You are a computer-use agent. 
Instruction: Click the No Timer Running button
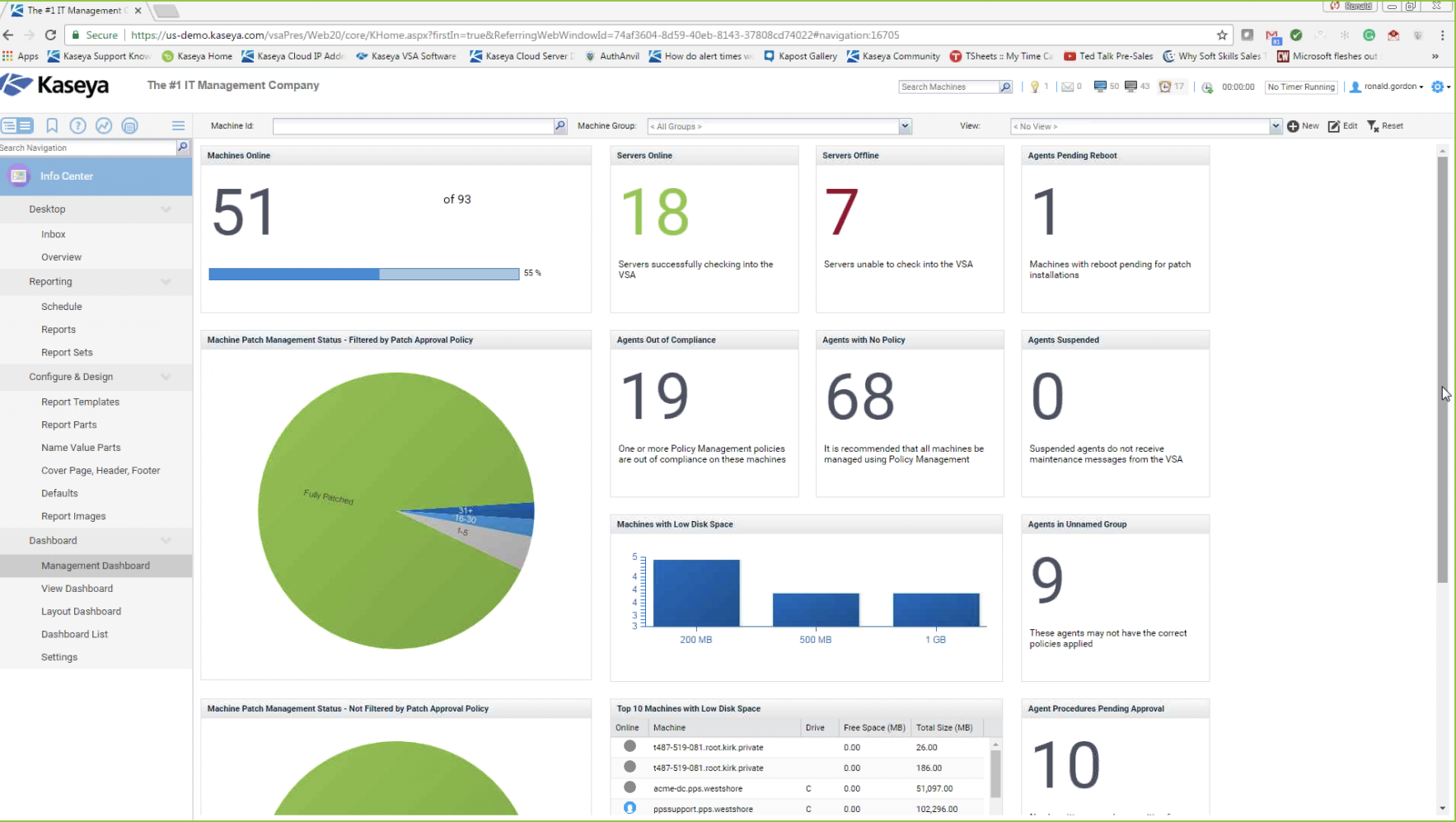[x=1301, y=87]
